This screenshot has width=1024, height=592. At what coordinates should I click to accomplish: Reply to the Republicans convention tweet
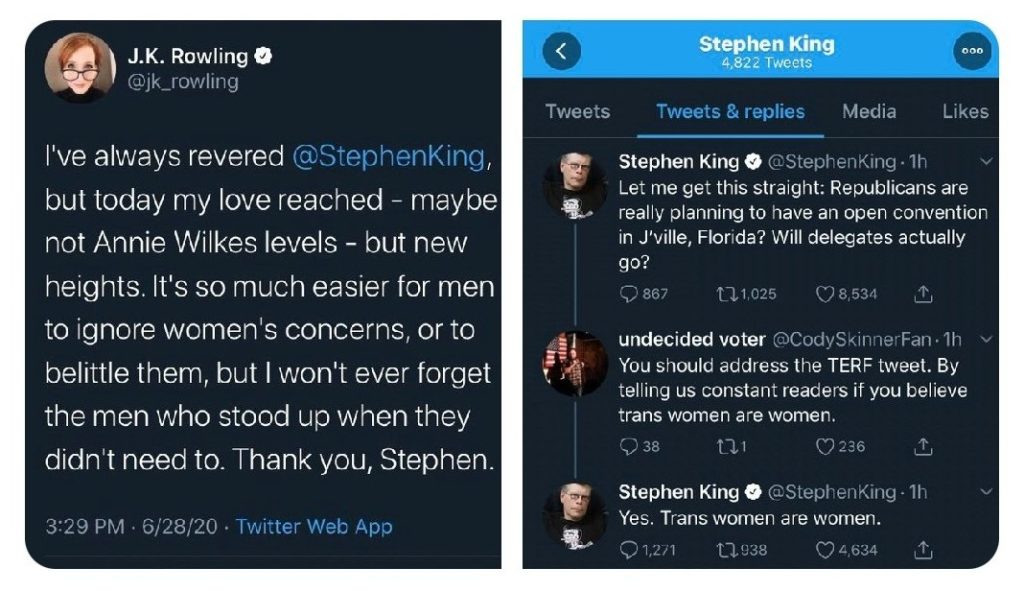click(630, 294)
